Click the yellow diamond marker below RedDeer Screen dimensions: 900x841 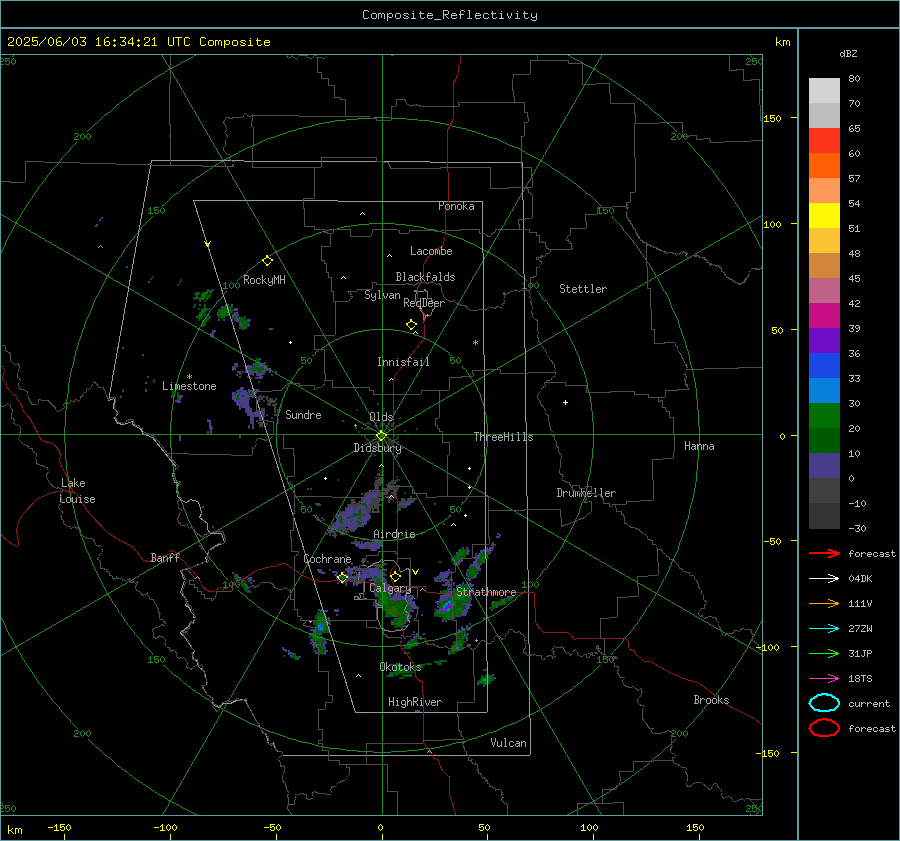click(x=411, y=325)
